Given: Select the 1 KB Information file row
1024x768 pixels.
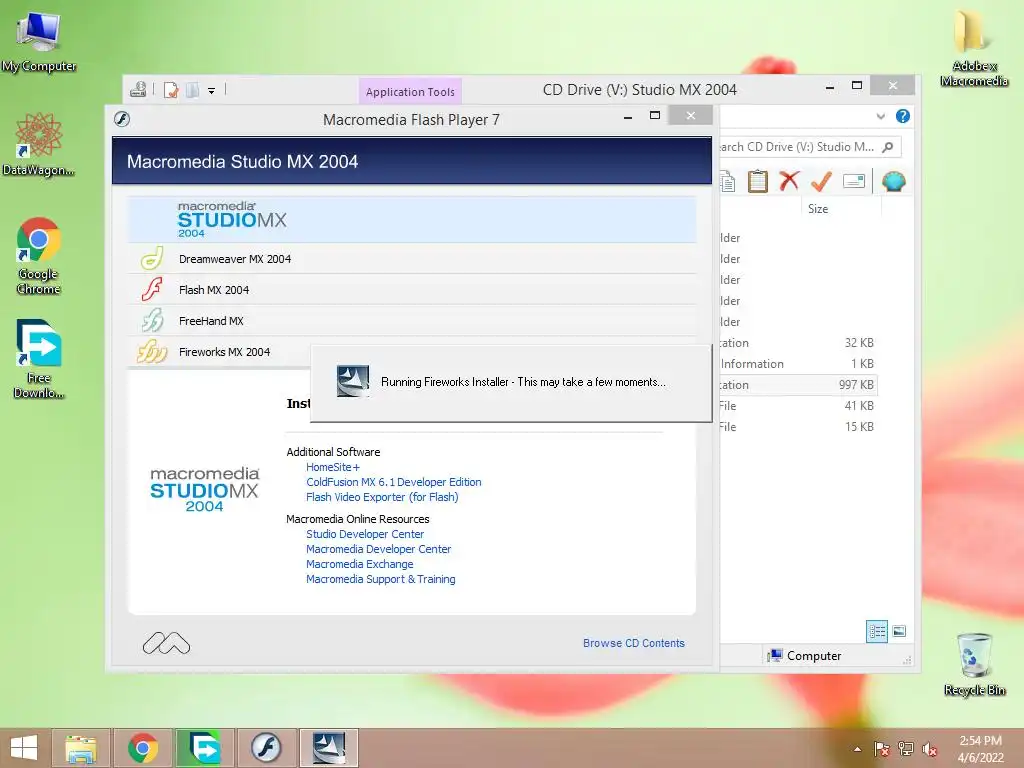Looking at the screenshot, I should [x=799, y=364].
